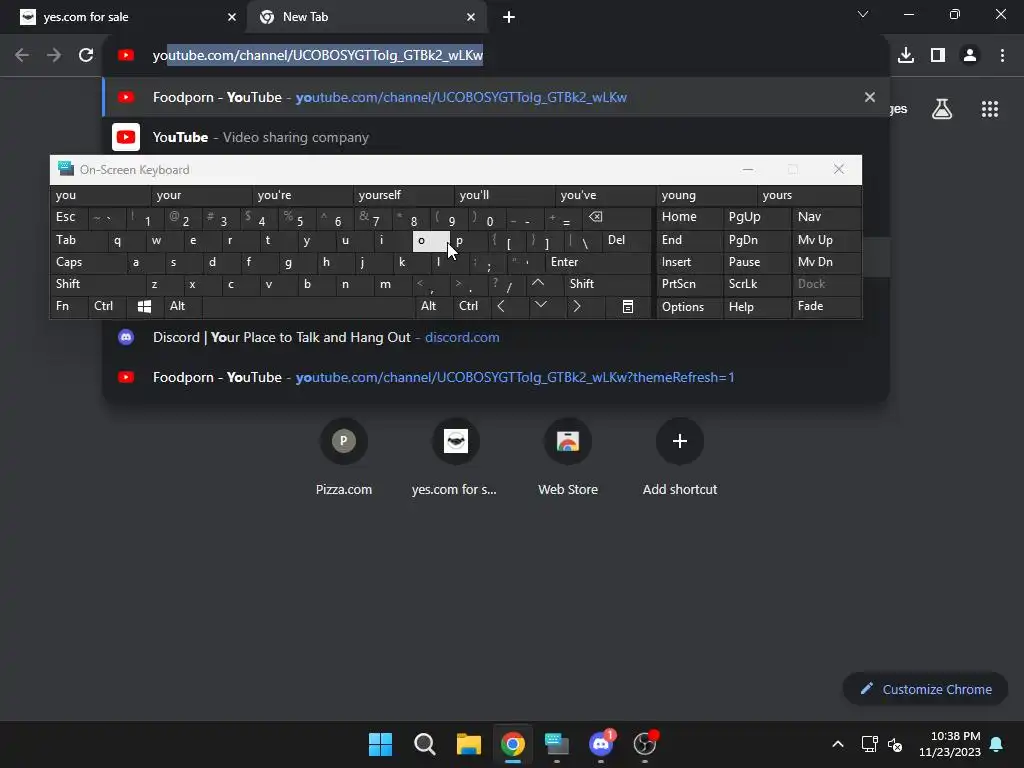The image size is (1024, 768).
Task: Open a new tab with plus button
Action: [x=509, y=17]
